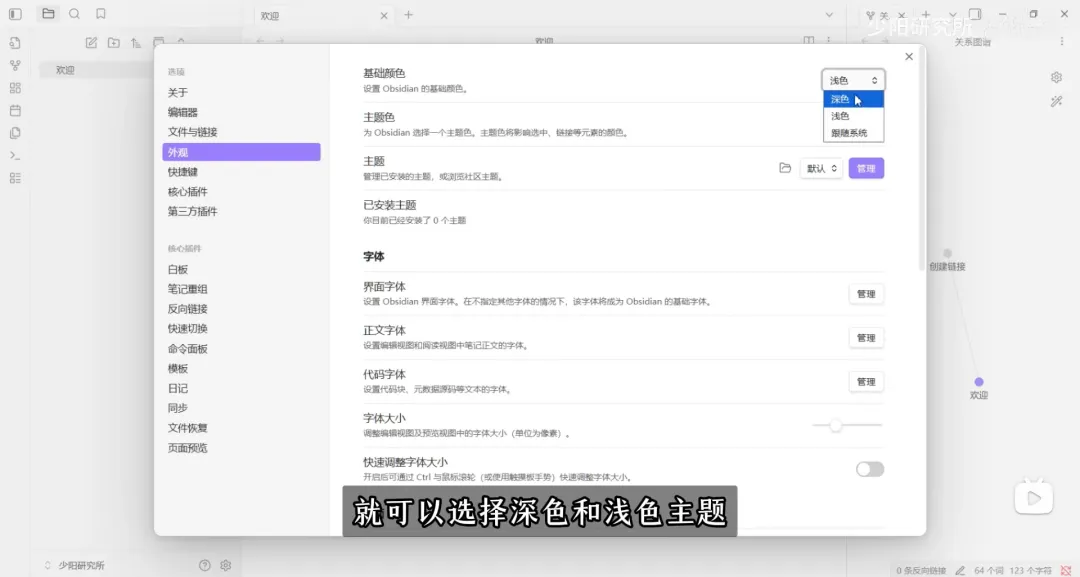Click the create new folder icon
The width and height of the screenshot is (1080, 577).
coord(114,42)
